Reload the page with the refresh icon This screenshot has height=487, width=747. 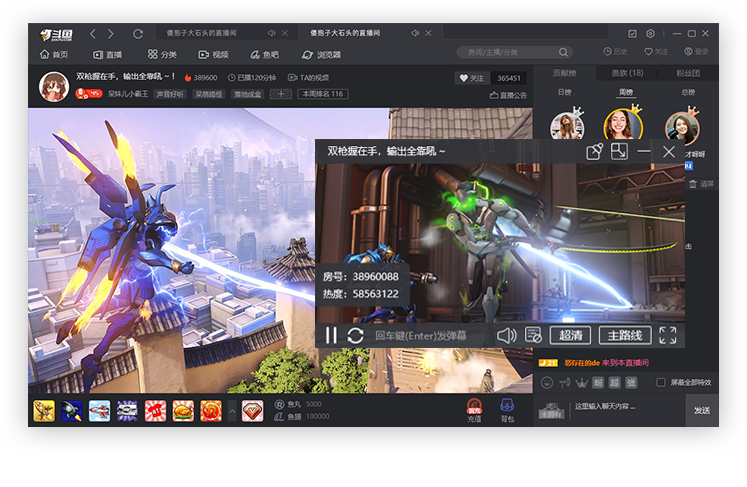click(x=138, y=33)
